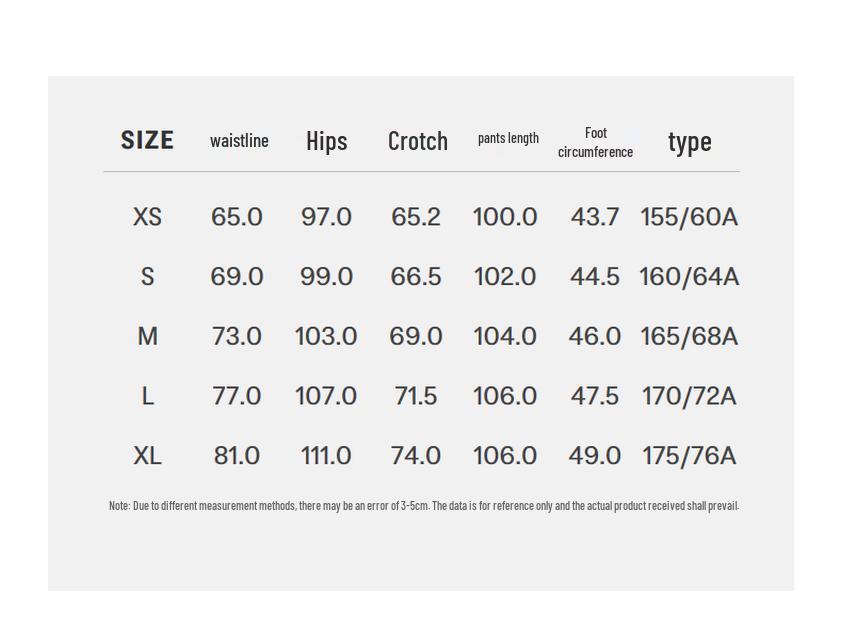Click the measurement error note text

[424, 506]
